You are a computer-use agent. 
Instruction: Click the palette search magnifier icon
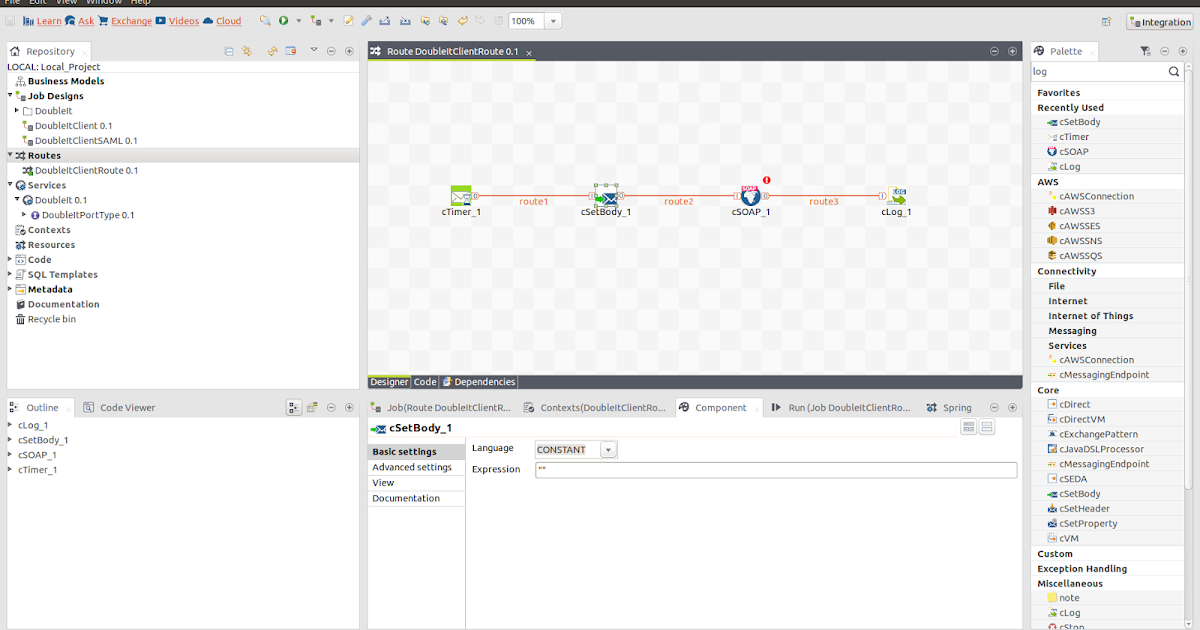point(1174,71)
